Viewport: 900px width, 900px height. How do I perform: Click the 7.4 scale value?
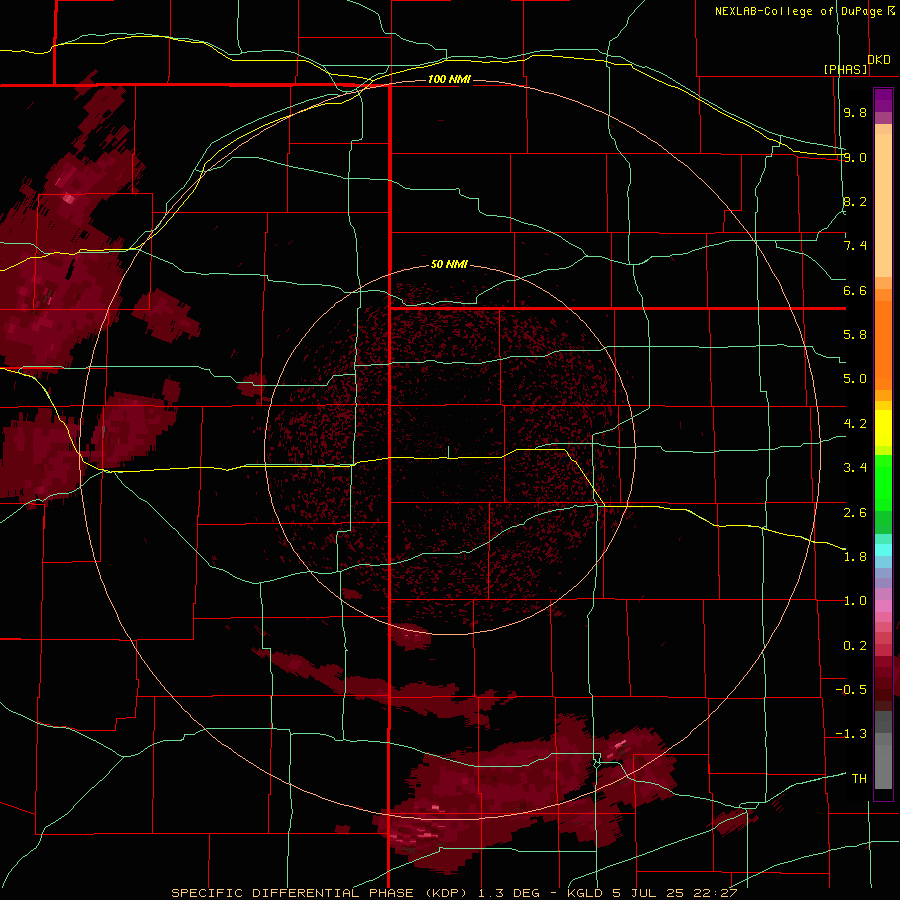tap(855, 246)
